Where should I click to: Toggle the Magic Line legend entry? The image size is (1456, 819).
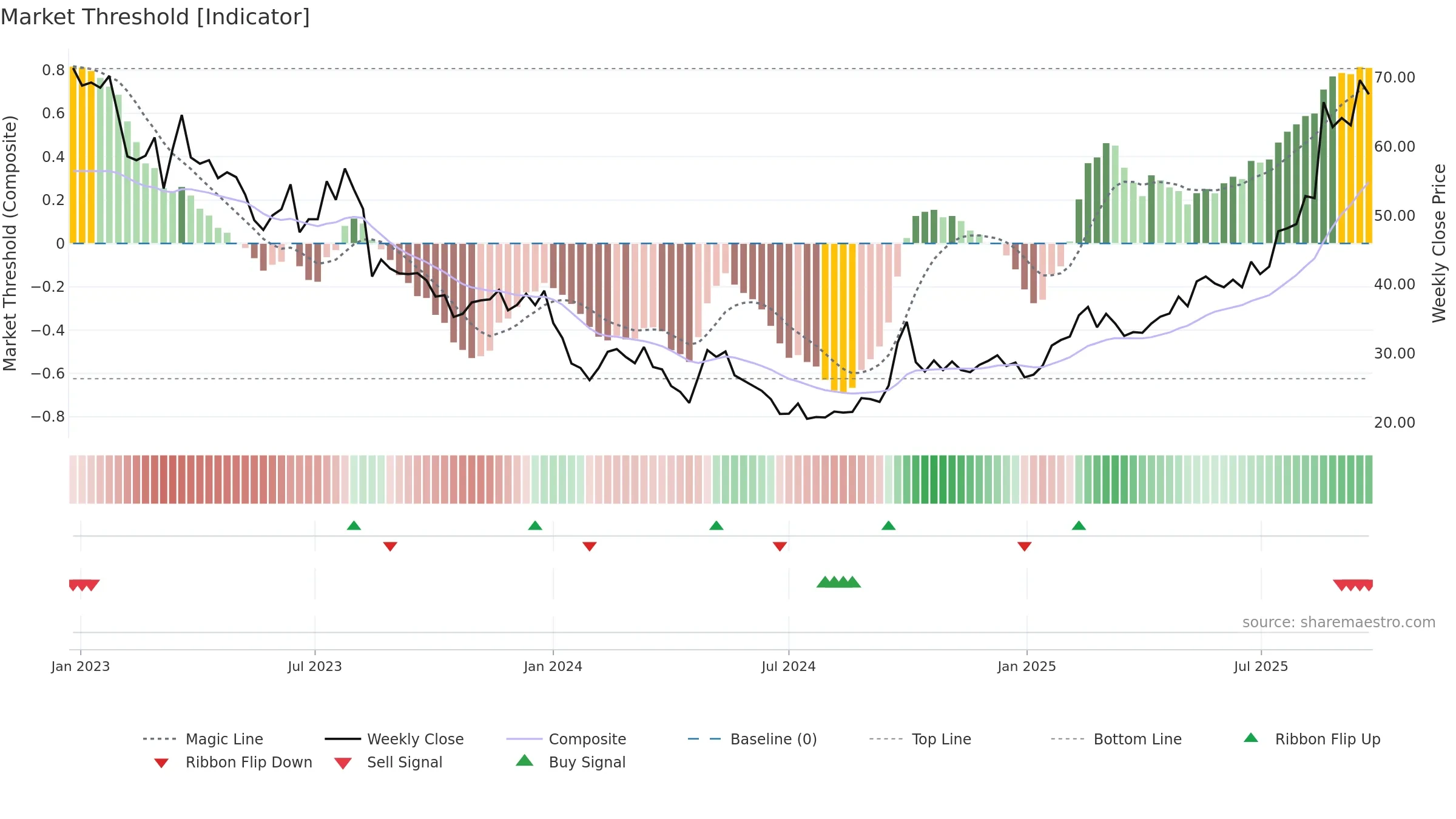click(203, 739)
